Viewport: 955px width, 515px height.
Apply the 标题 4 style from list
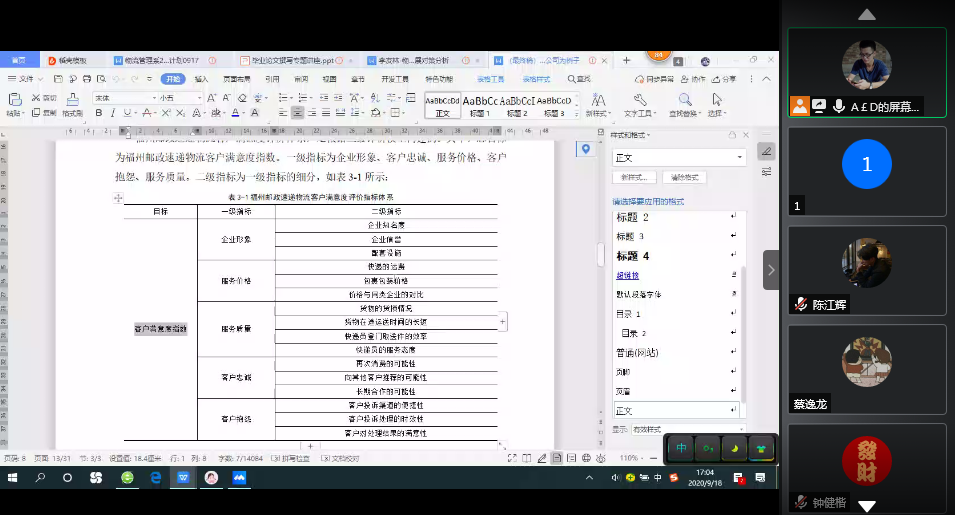click(x=633, y=256)
